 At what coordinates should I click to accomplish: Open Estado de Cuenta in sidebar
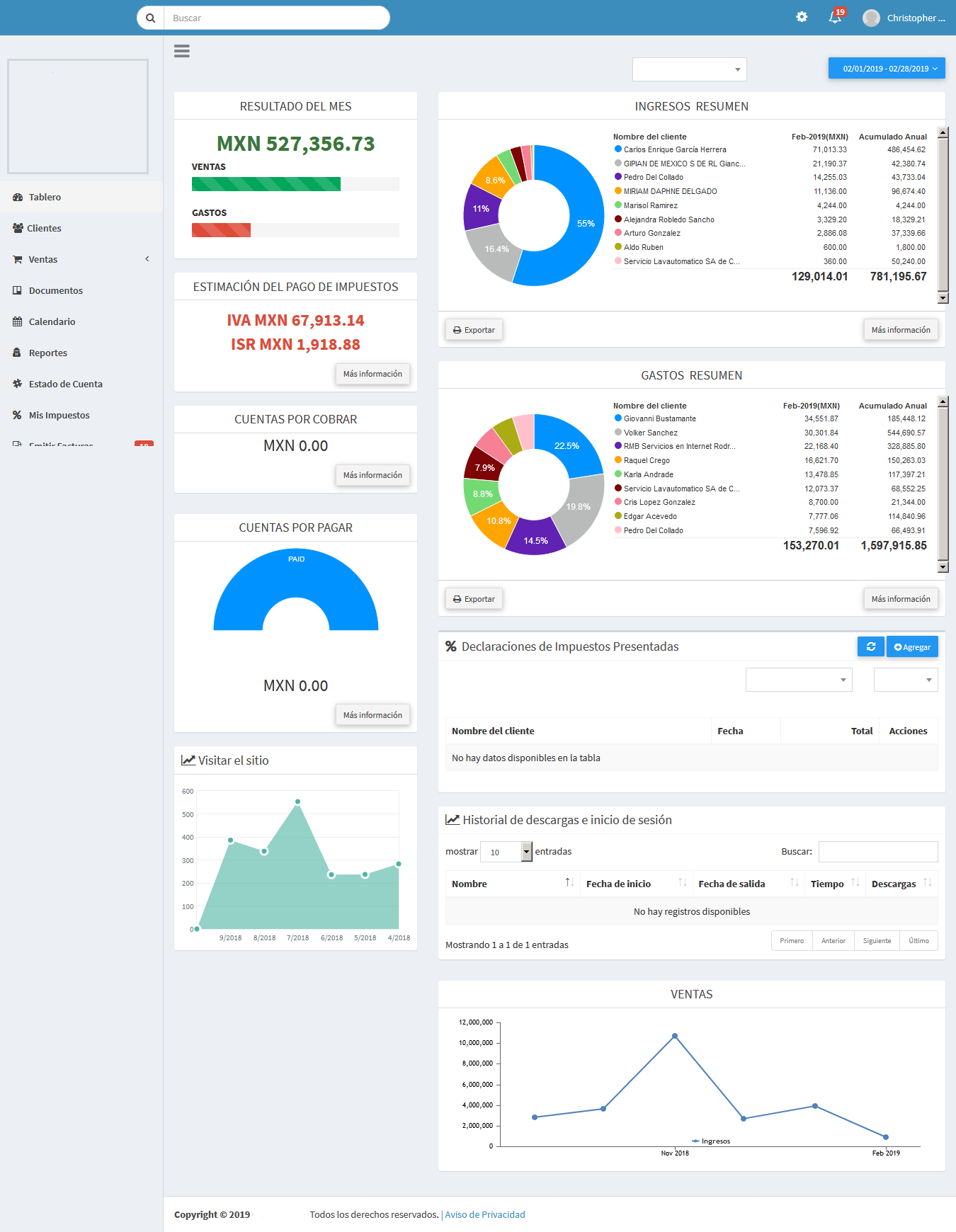pyautogui.click(x=81, y=384)
